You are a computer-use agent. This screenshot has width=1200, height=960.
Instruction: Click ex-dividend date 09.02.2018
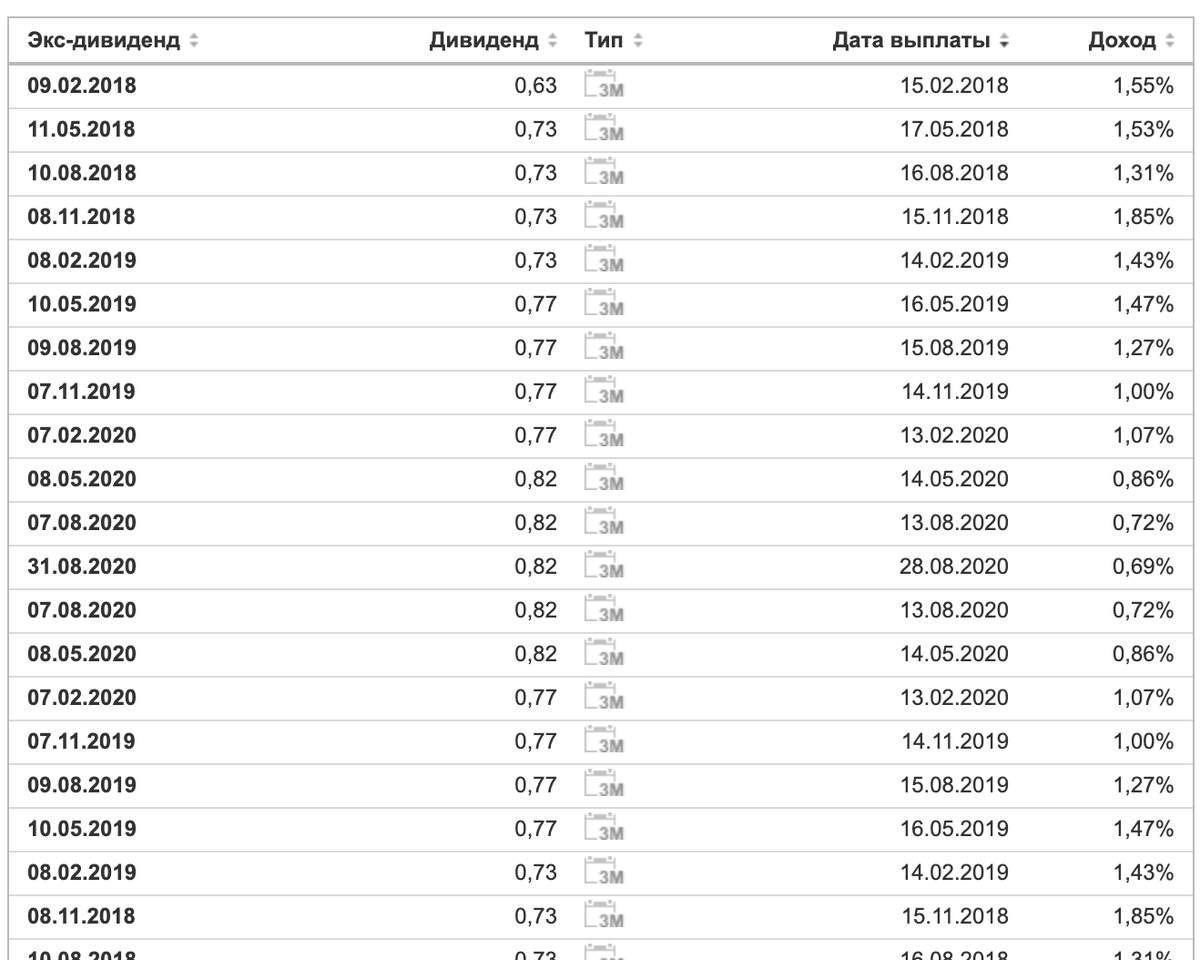coord(82,86)
